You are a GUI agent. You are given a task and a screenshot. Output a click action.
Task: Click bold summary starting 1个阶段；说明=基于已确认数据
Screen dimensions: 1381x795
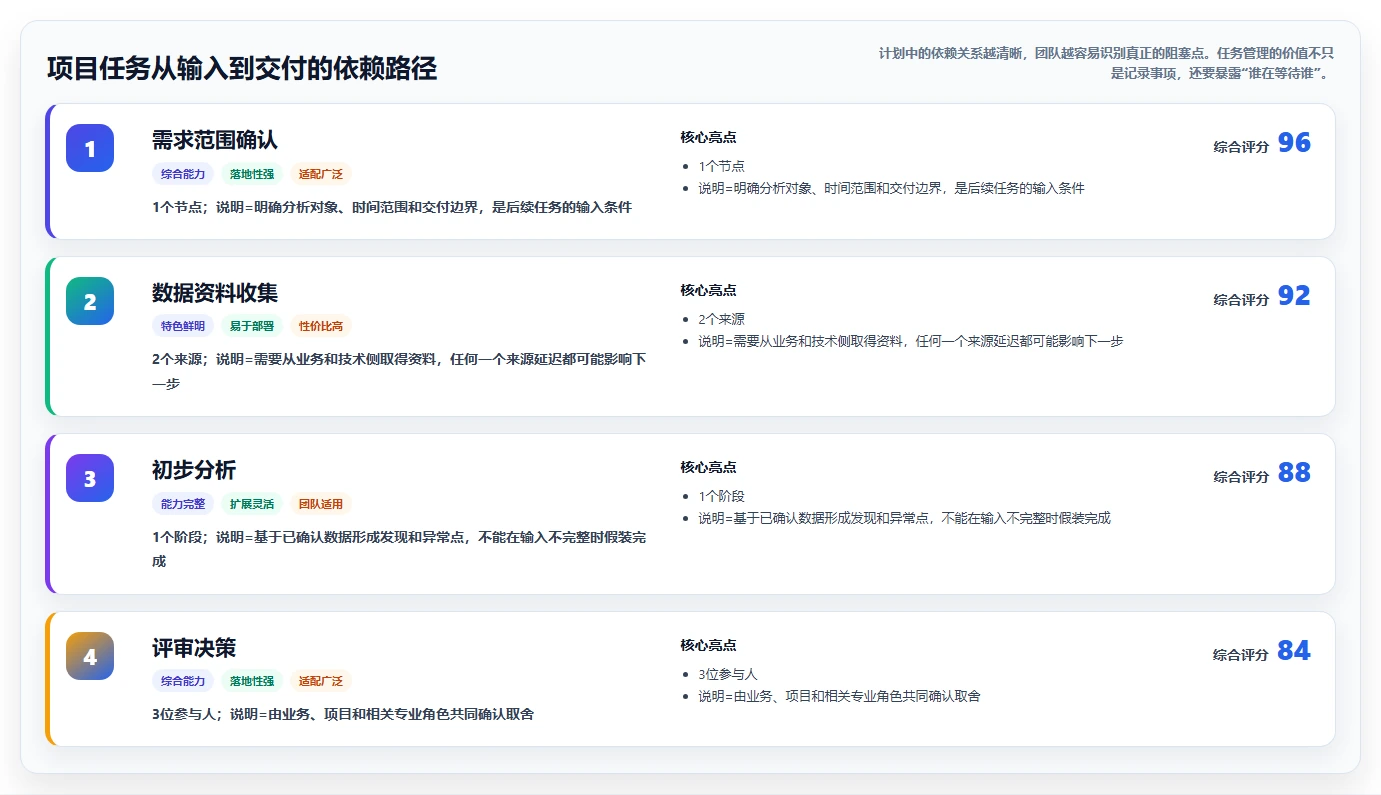click(x=399, y=549)
